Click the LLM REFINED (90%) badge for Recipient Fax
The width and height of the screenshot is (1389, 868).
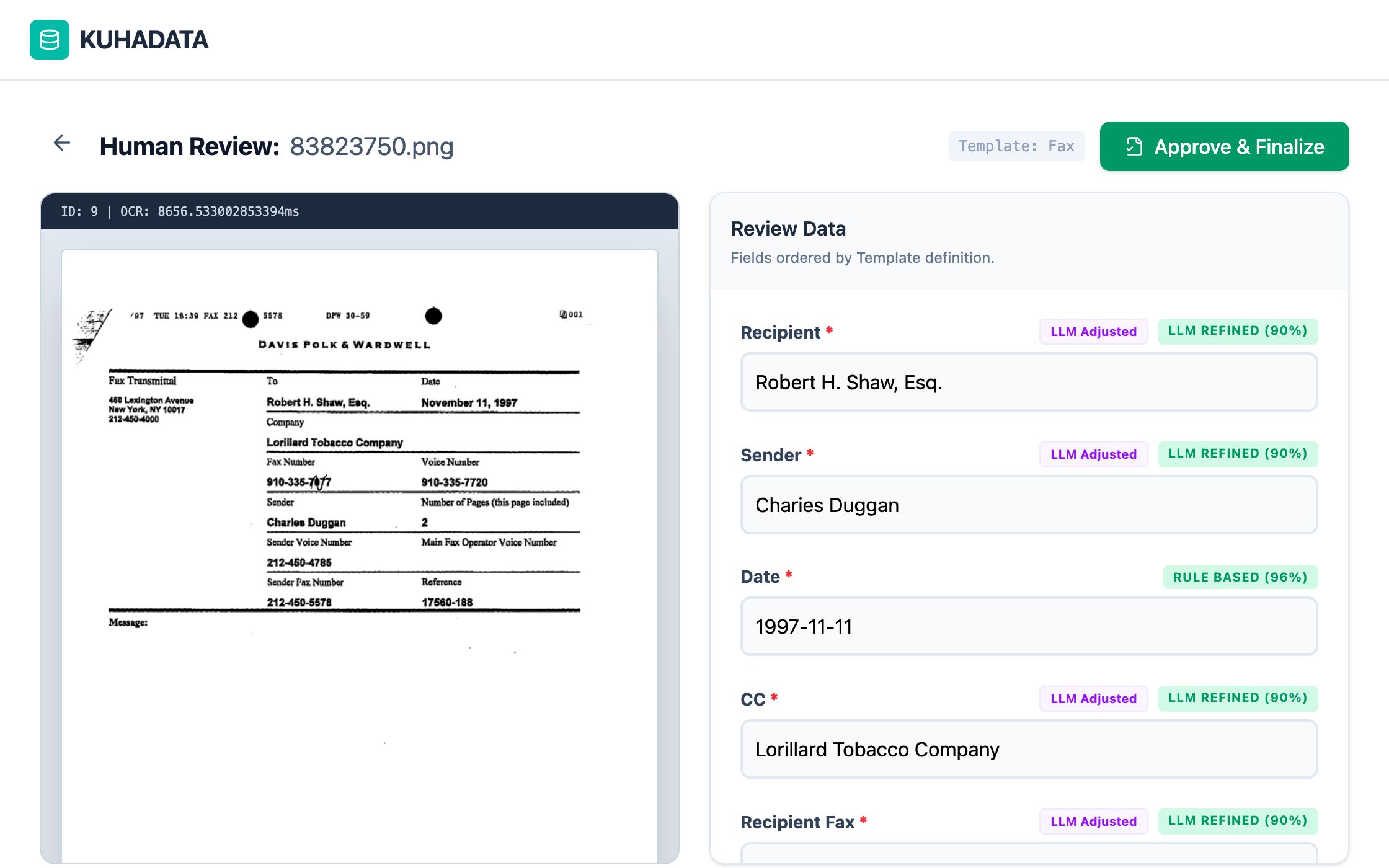(1238, 821)
